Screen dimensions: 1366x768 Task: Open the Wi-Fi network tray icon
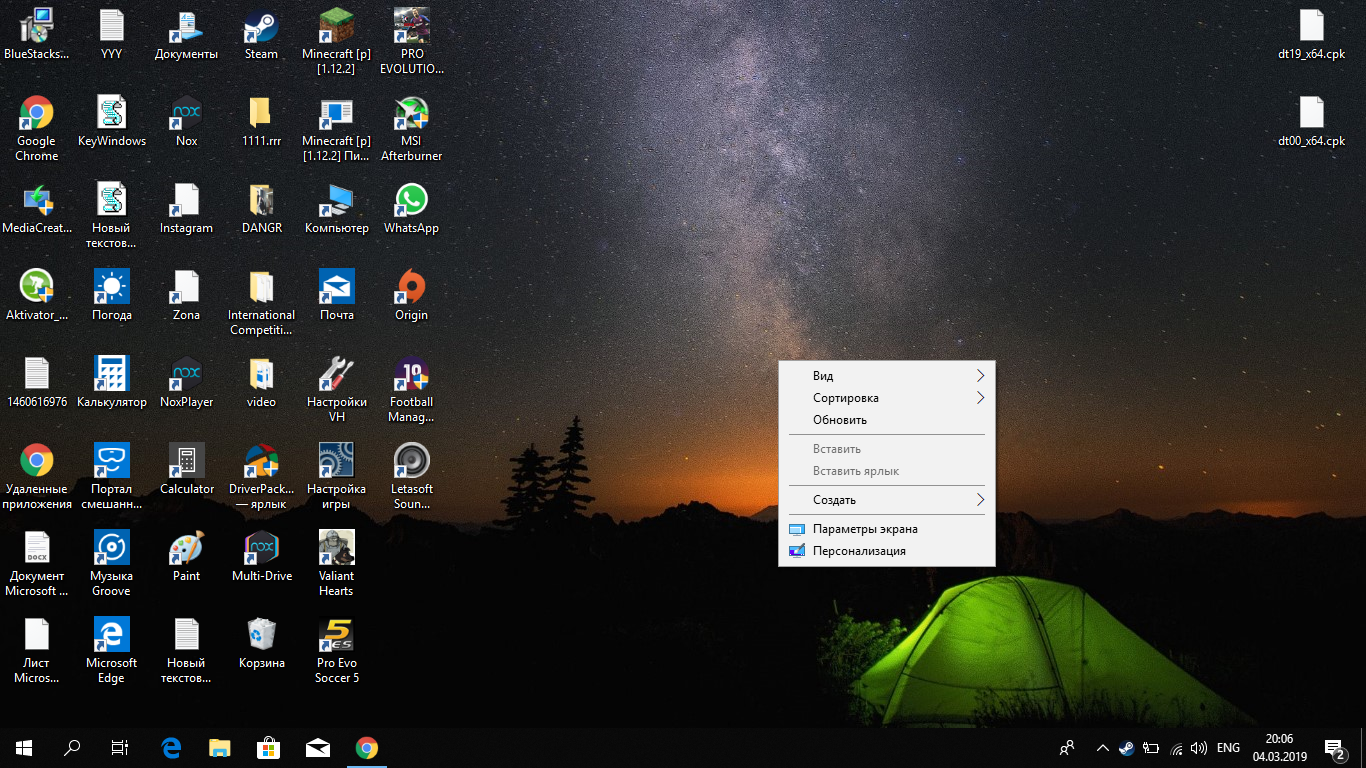click(x=1176, y=747)
